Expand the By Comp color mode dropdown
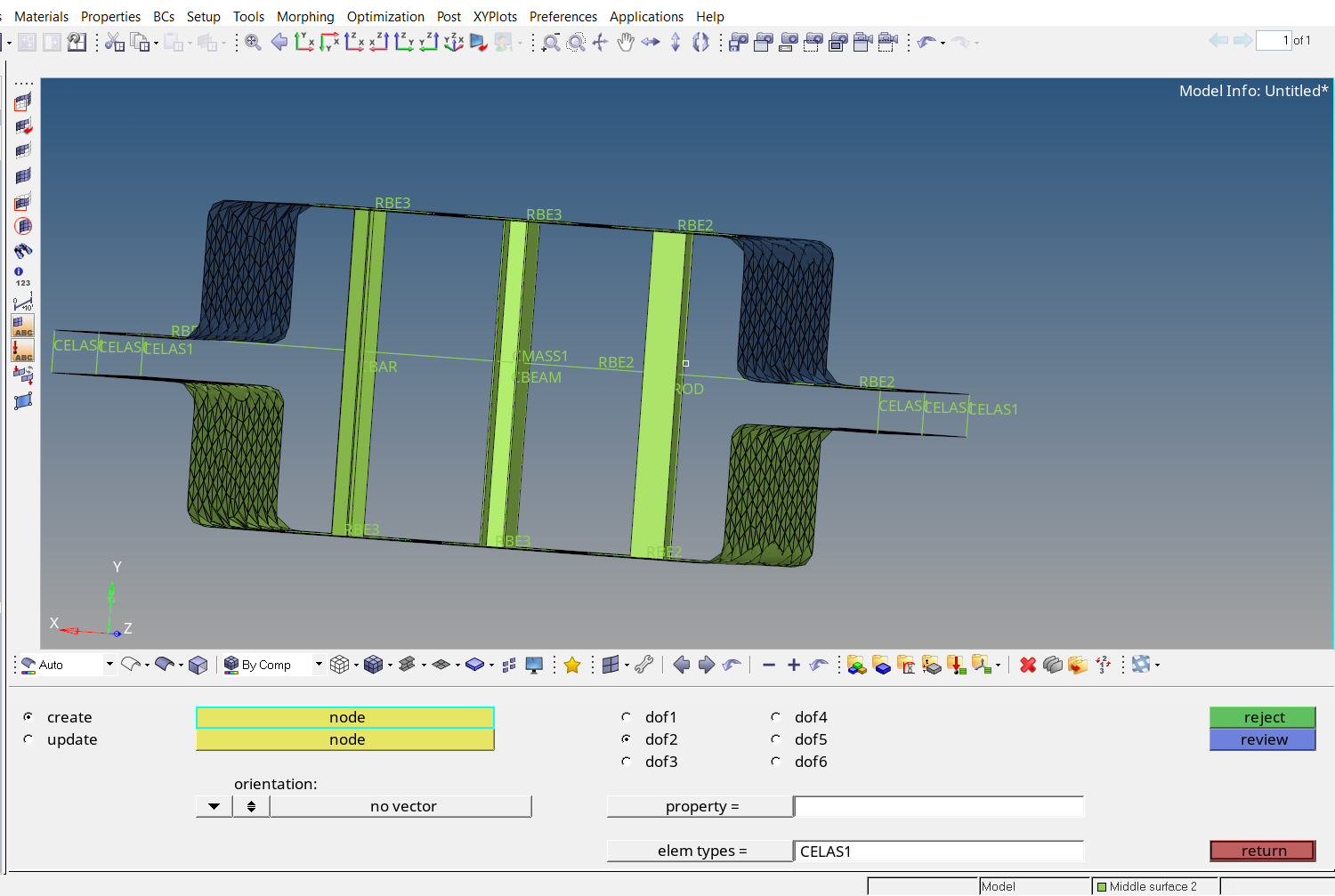This screenshot has width=1335, height=896. (319, 665)
